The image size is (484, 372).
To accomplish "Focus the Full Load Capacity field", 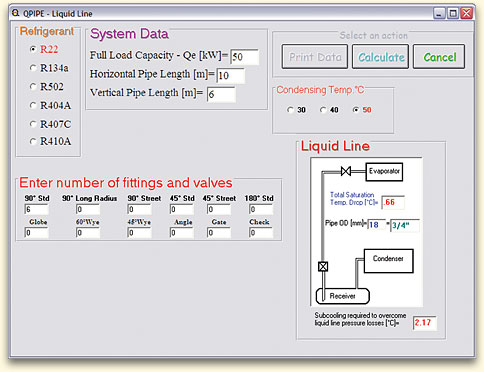I will tap(244, 57).
